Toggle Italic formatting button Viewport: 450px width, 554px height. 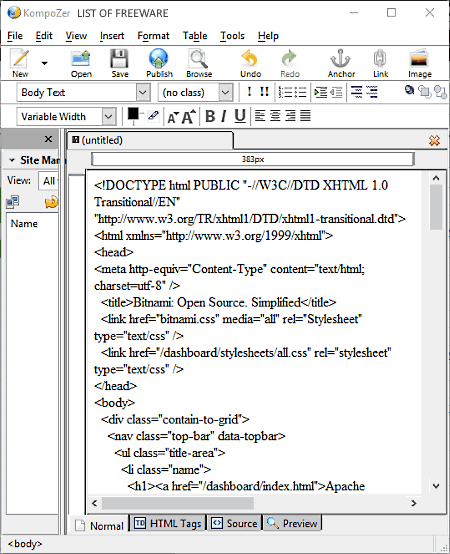(224, 116)
